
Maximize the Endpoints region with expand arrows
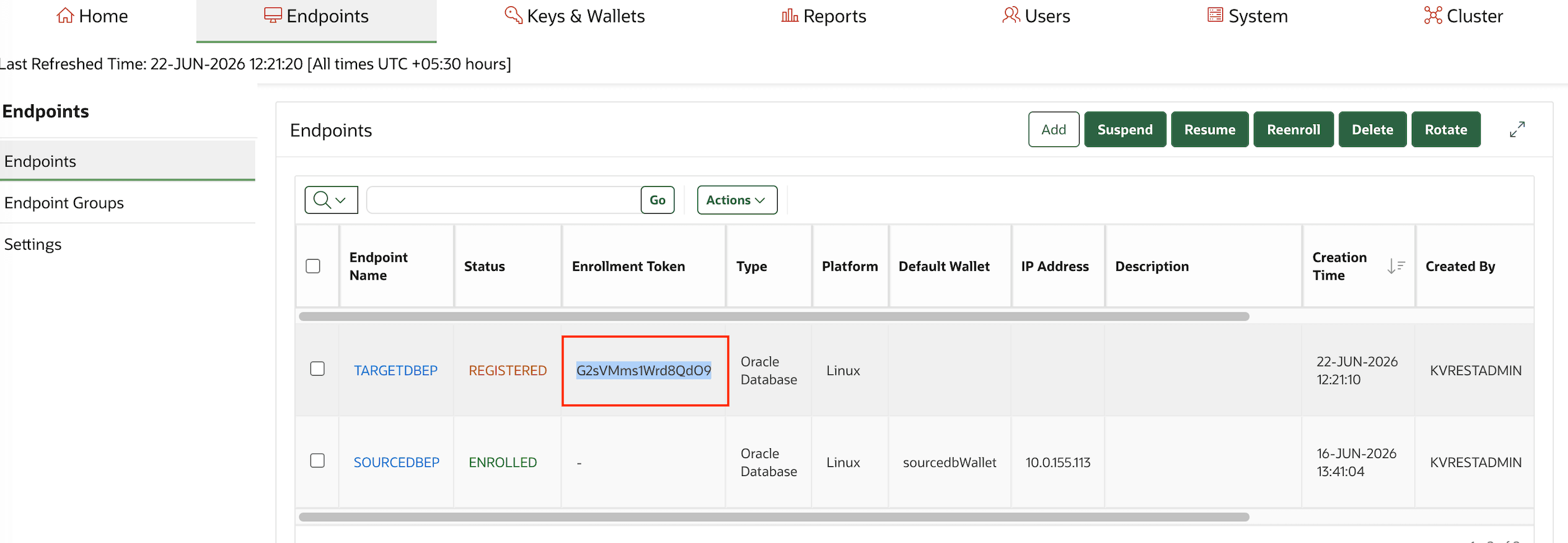1517,130
